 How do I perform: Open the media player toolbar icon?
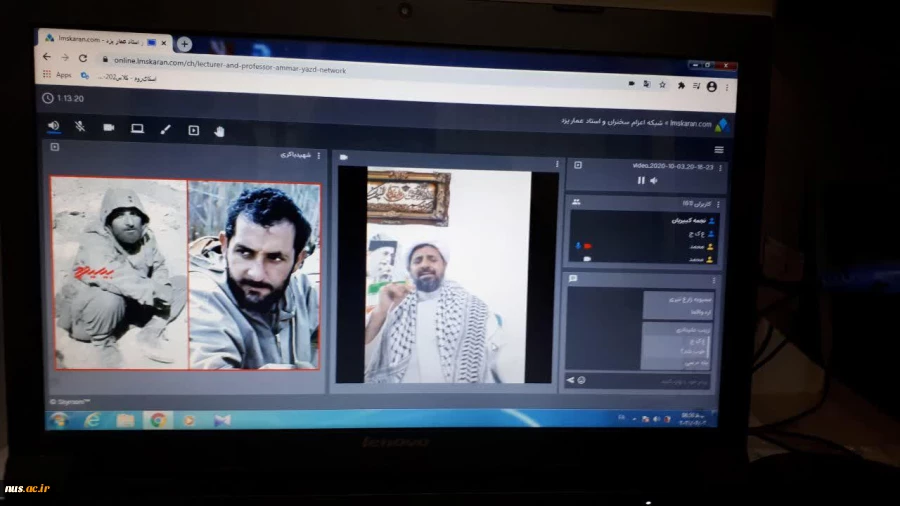click(194, 130)
